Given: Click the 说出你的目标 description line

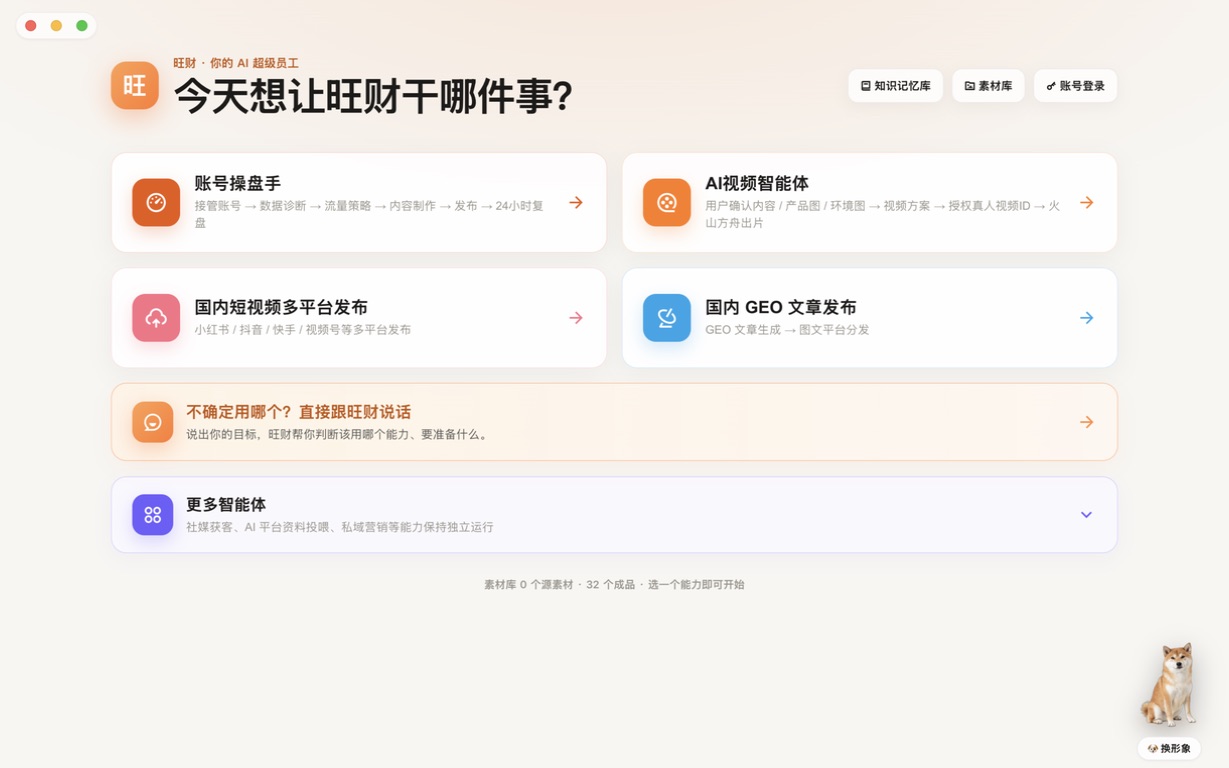Looking at the screenshot, I should point(337,435).
